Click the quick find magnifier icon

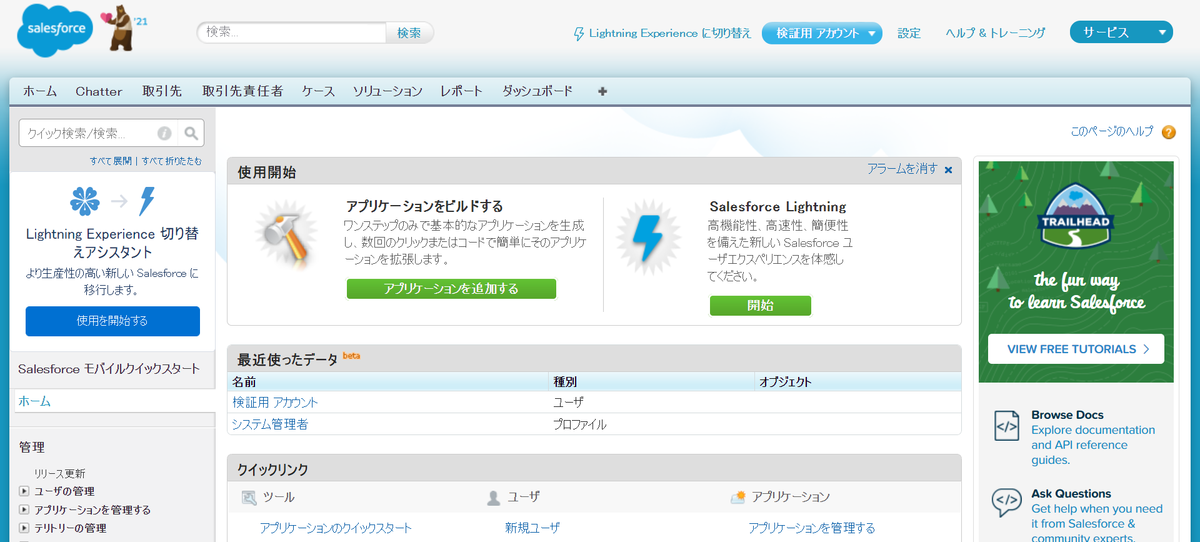tap(192, 133)
